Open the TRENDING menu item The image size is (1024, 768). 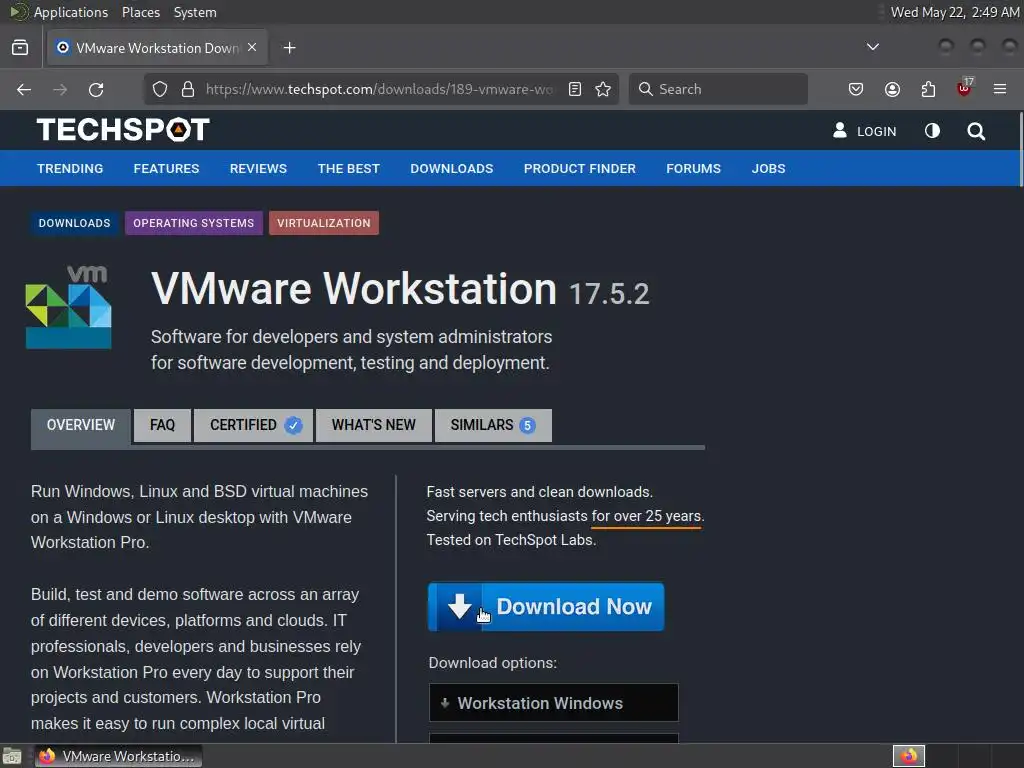pos(70,168)
